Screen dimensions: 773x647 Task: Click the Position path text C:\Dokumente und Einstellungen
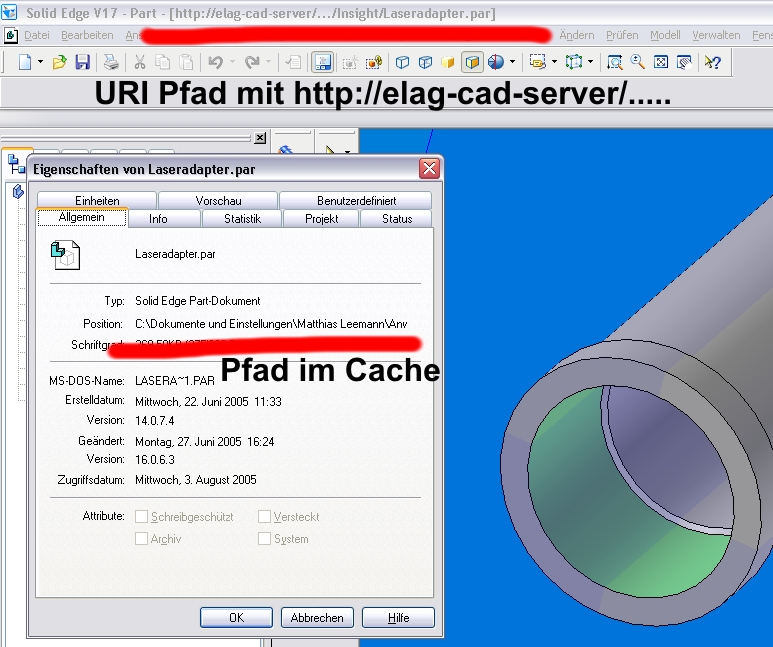point(271,324)
